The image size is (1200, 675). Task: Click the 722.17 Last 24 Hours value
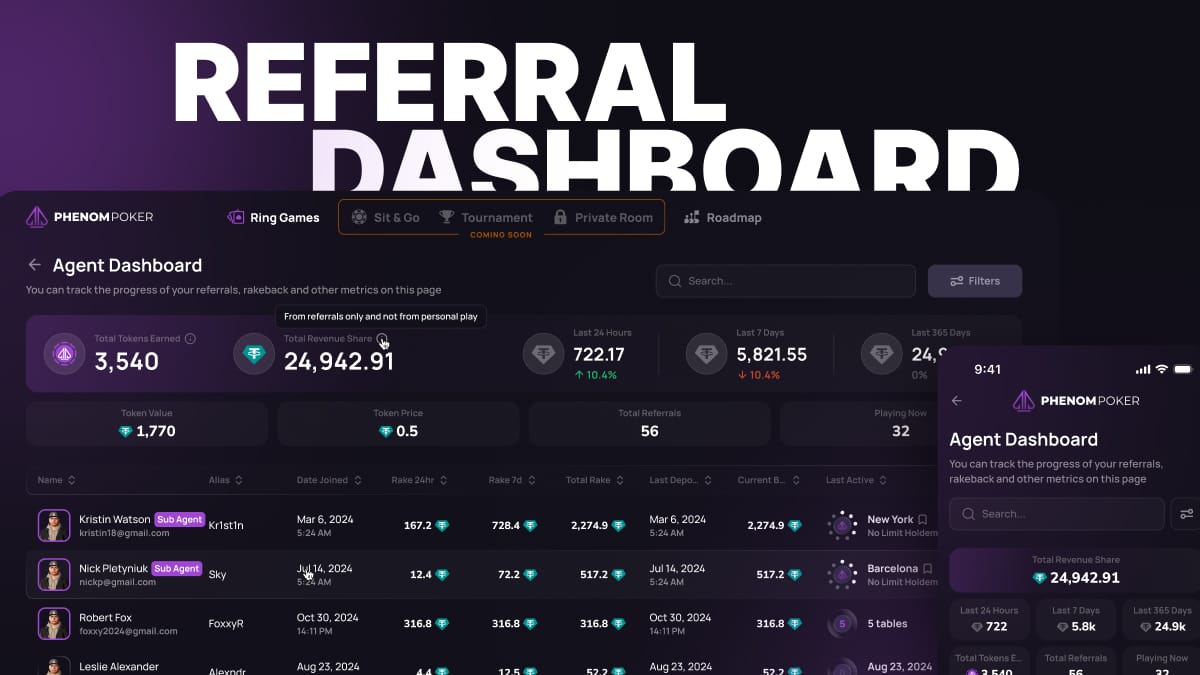[x=599, y=354]
